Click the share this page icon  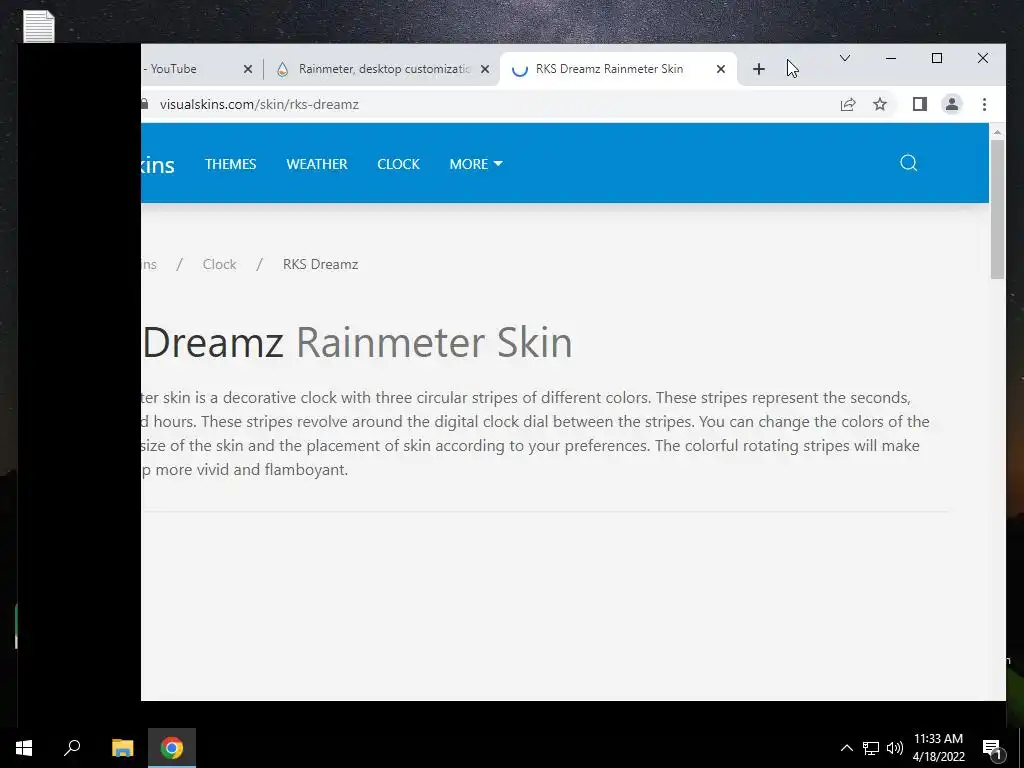point(848,104)
